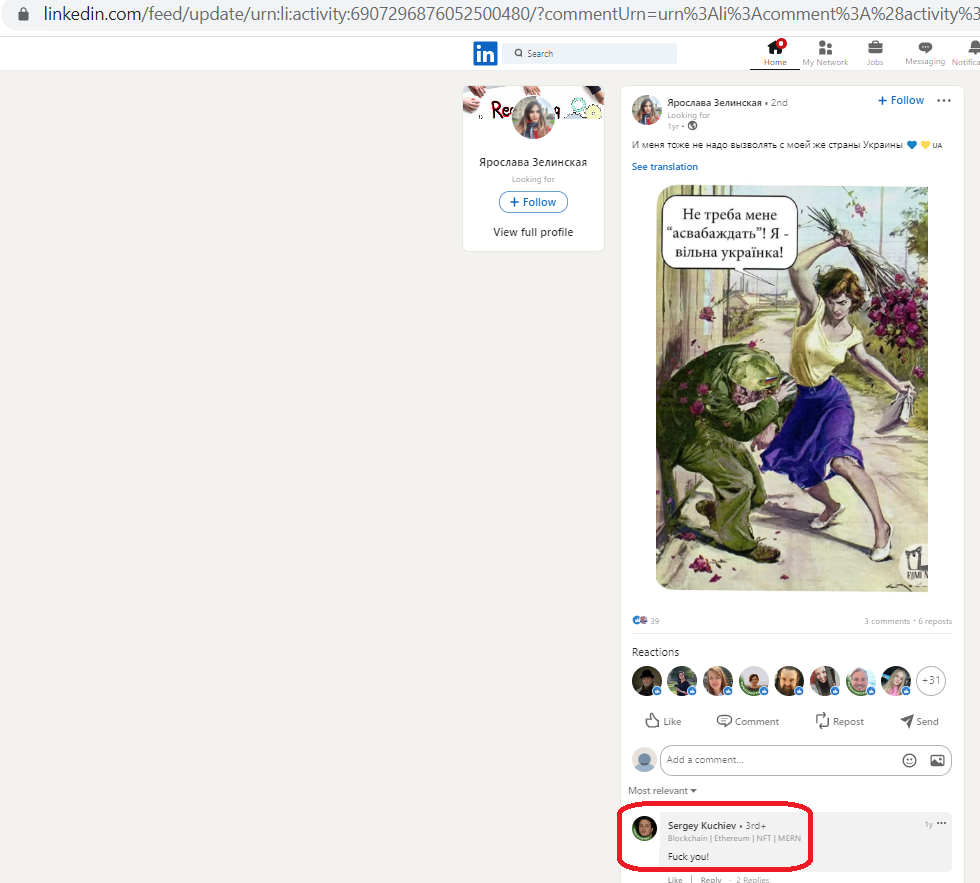Open the post's three-dot options menu
Screen dimensions: 980x883
click(x=944, y=101)
